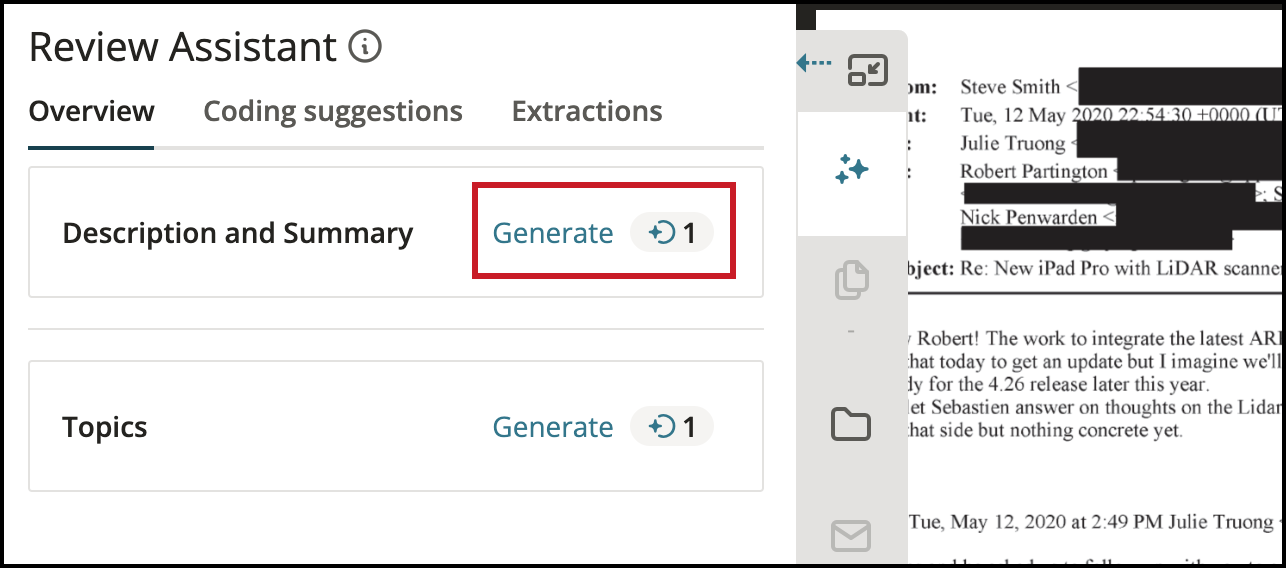Viewport: 1286px width, 568px height.
Task: Open the Extractions tab
Action: pyautogui.click(x=587, y=111)
